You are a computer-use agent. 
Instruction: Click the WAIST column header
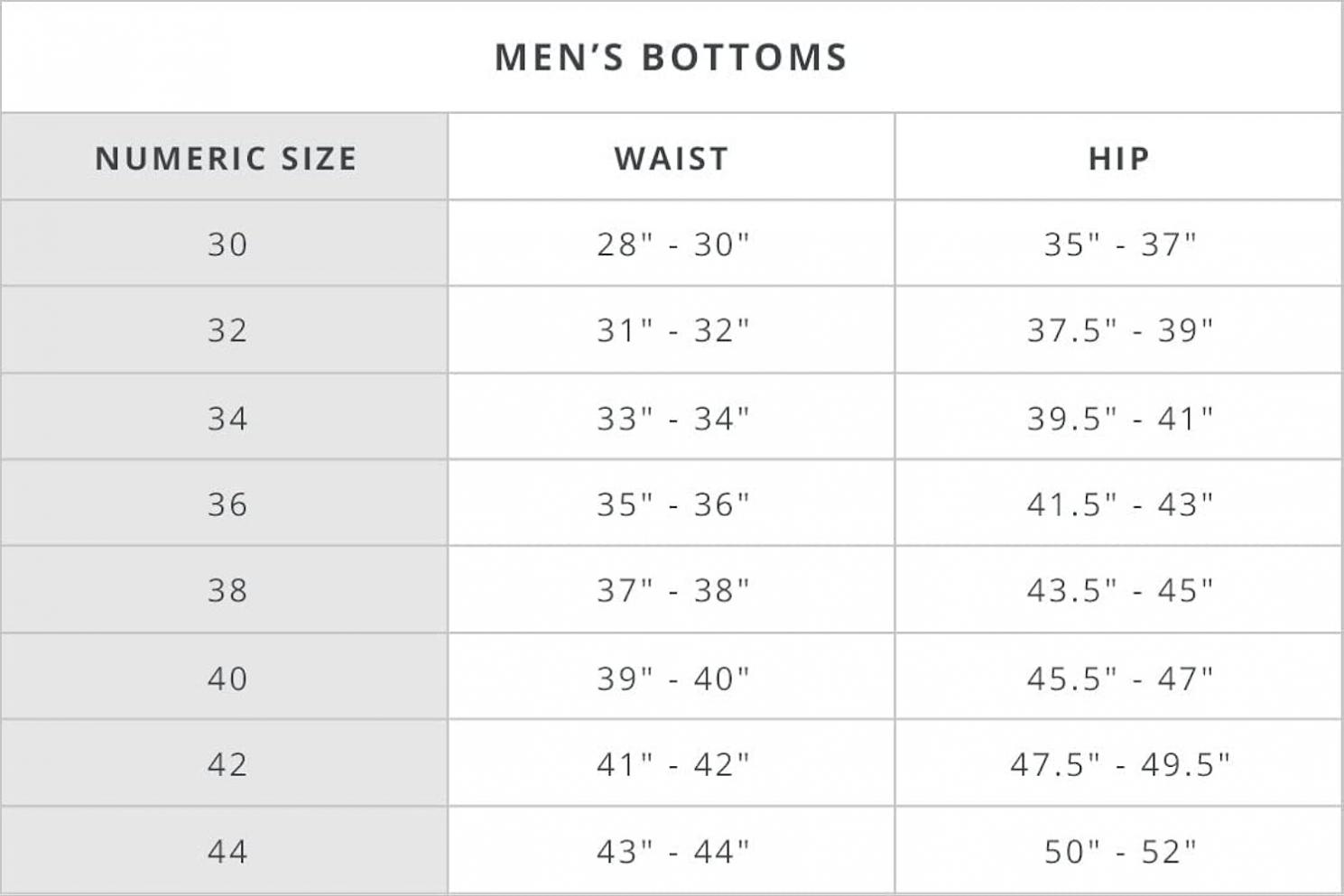pyautogui.click(x=671, y=158)
